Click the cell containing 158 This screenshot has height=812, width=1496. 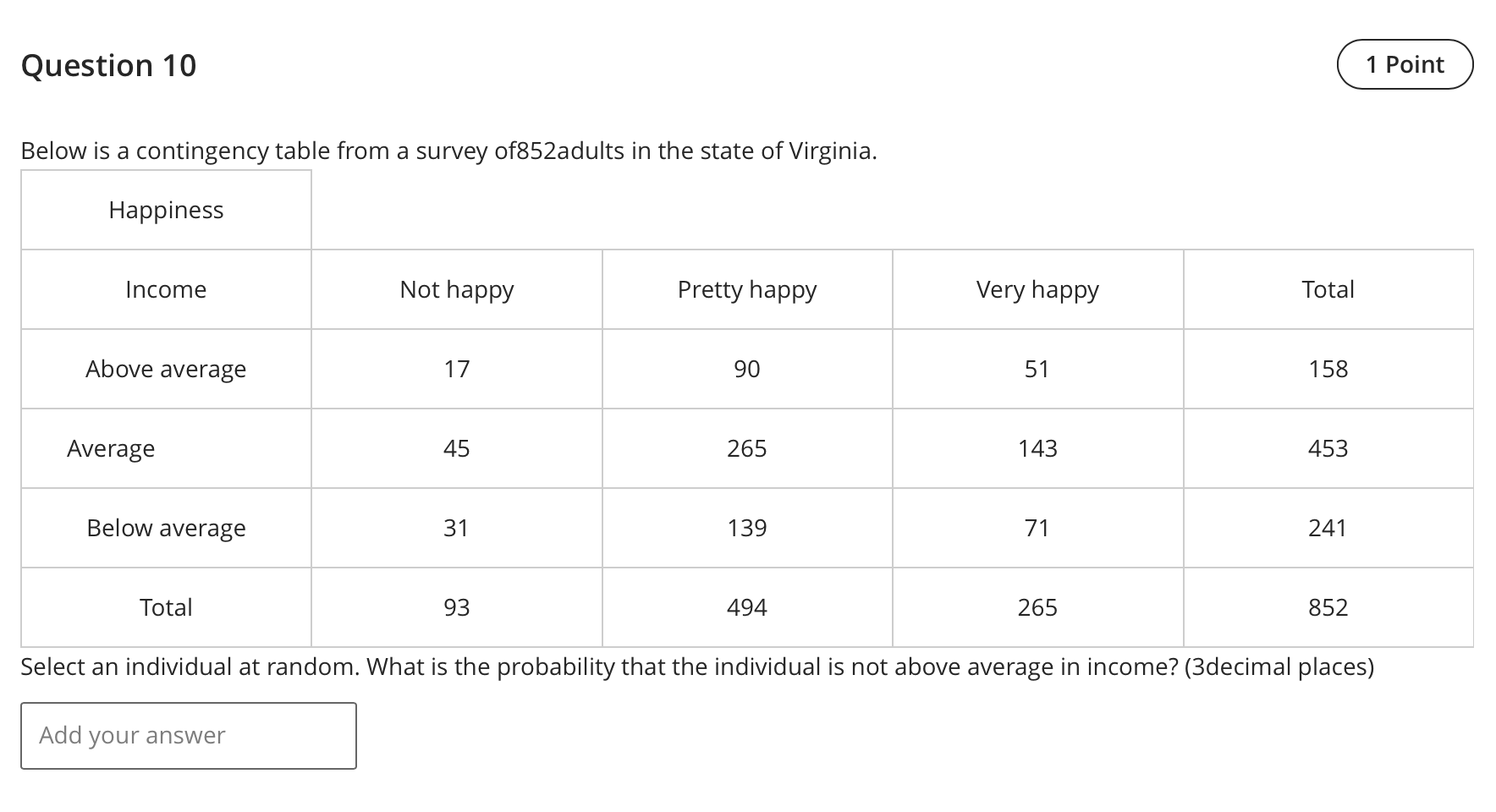click(1328, 368)
